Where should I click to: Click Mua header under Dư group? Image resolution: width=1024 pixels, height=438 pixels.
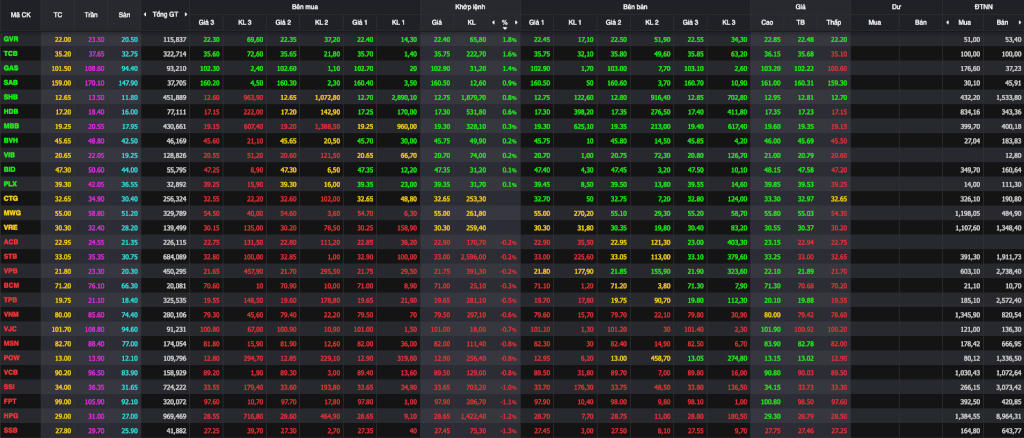(874, 22)
